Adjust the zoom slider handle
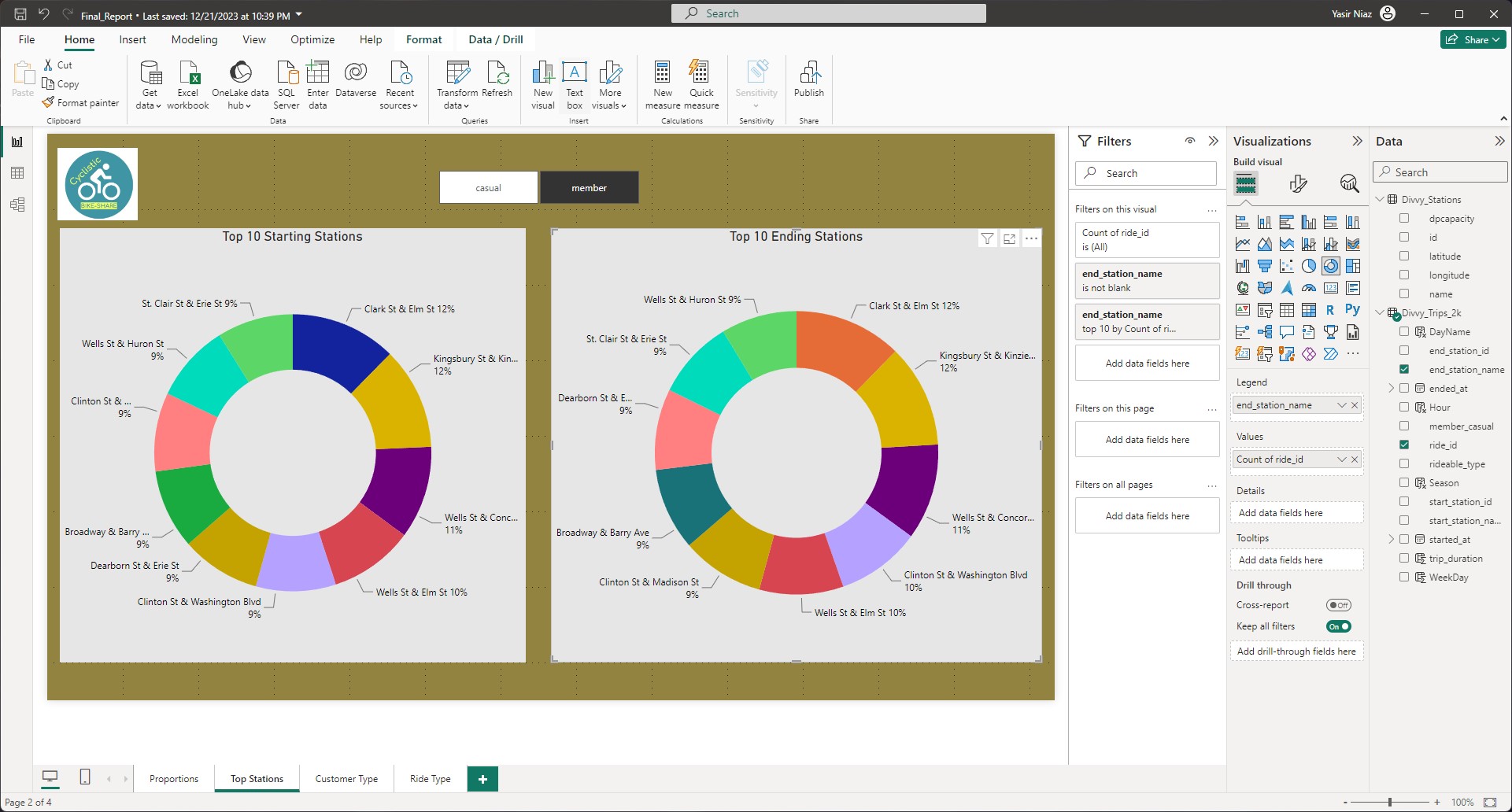1512x812 pixels. [x=1390, y=802]
